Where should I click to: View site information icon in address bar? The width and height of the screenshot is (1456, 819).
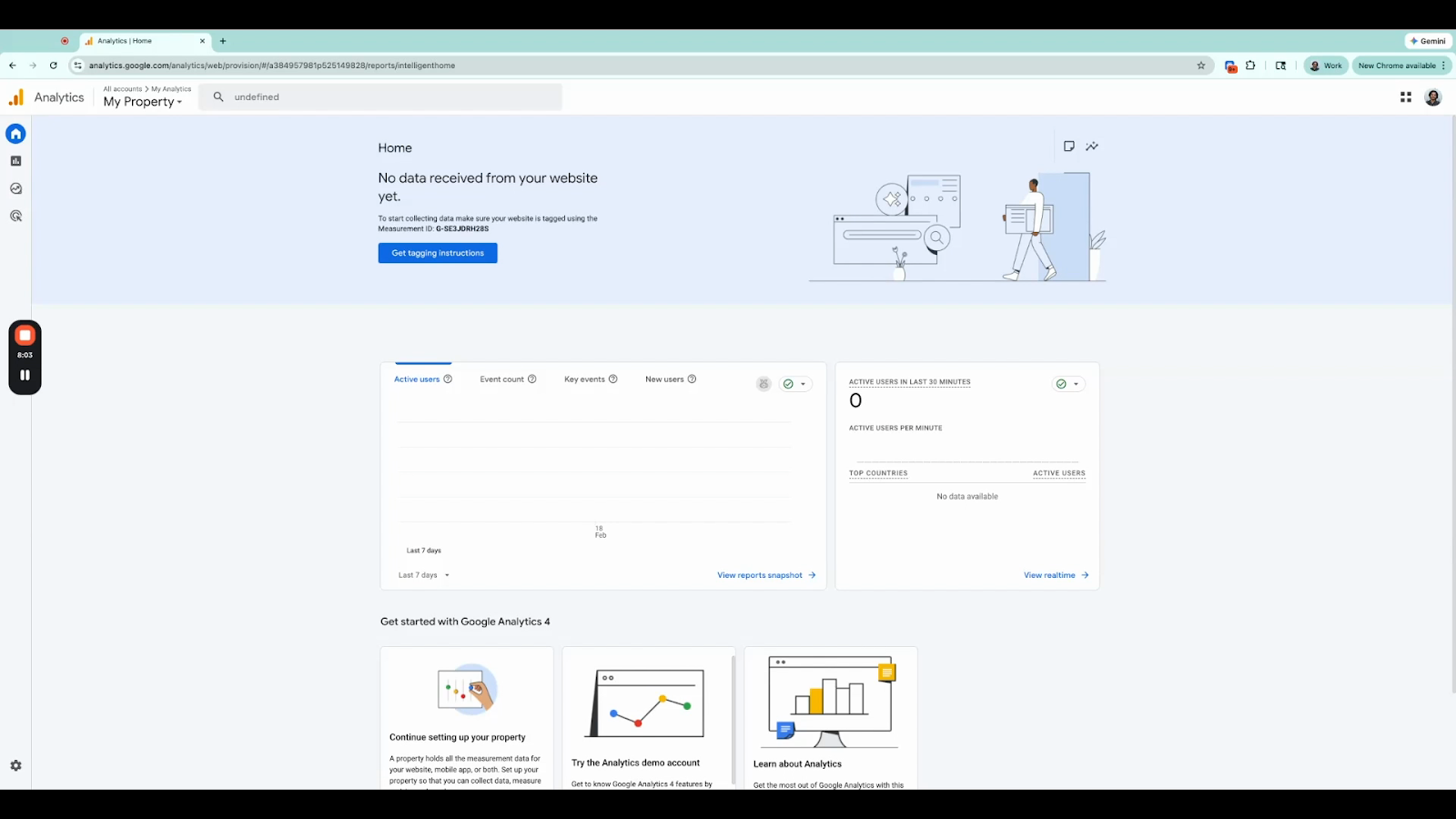[x=78, y=66]
